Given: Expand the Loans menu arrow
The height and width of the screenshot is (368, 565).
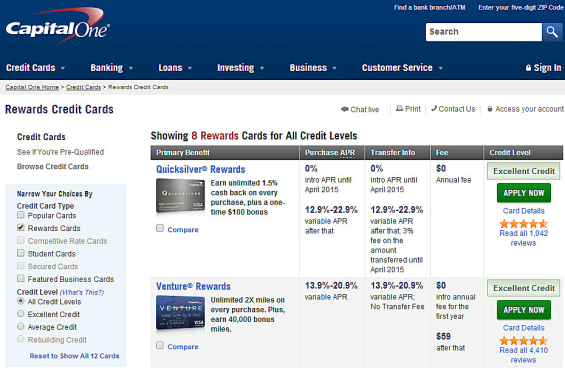Looking at the screenshot, I should point(190,68).
